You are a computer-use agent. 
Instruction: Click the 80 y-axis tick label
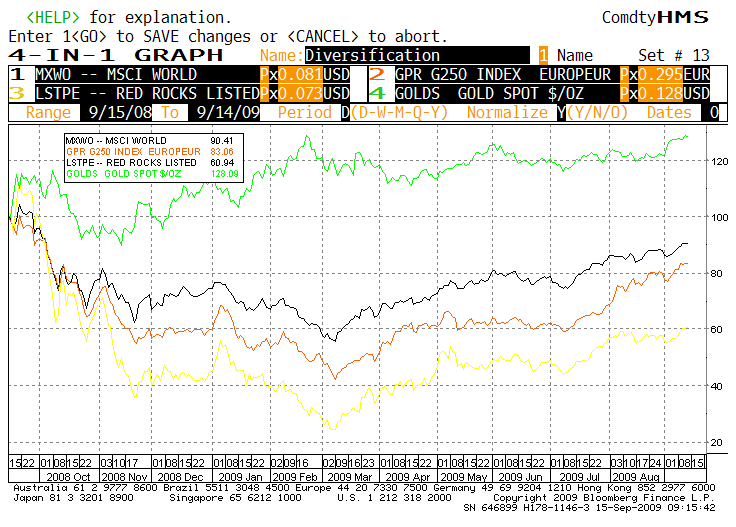pyautogui.click(x=716, y=273)
